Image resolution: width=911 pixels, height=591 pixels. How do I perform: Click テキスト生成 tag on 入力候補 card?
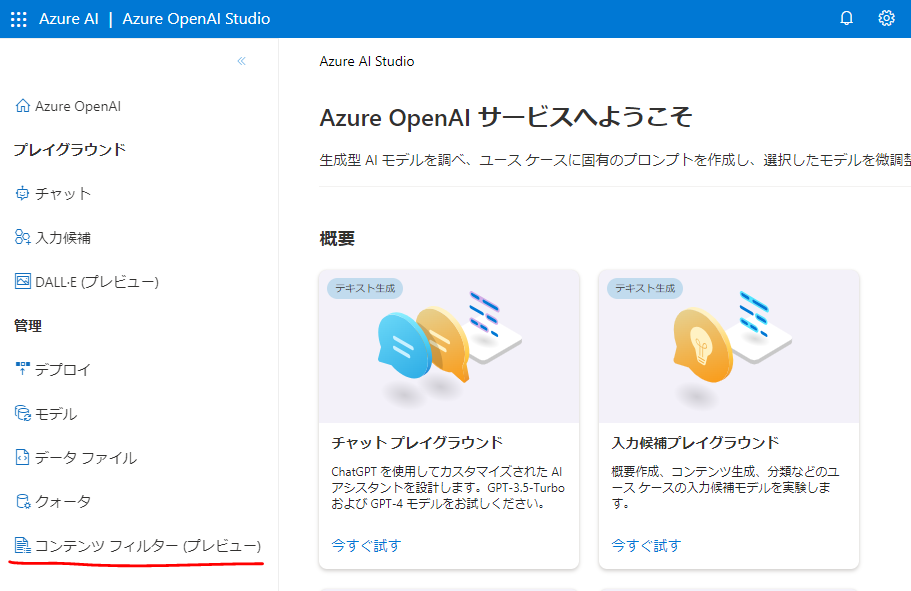coord(645,288)
